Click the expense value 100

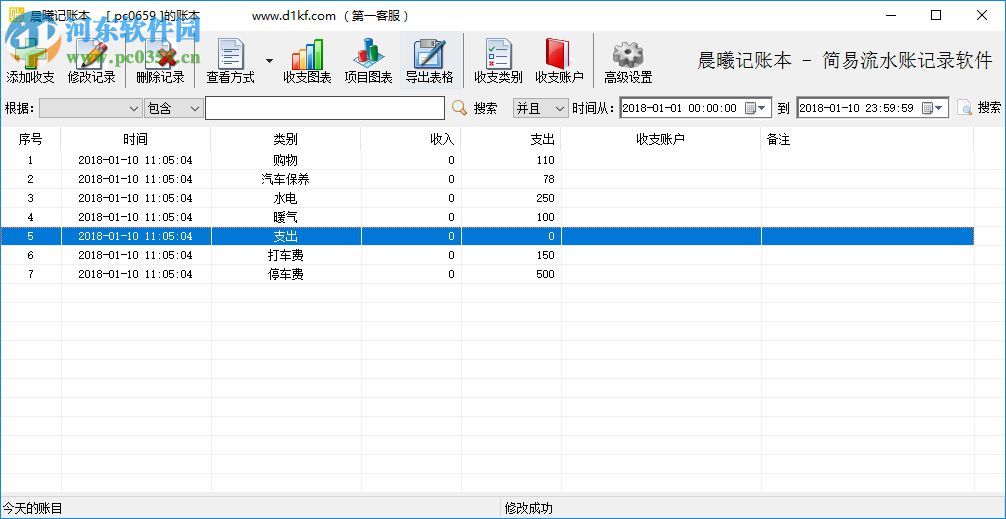(x=545, y=217)
